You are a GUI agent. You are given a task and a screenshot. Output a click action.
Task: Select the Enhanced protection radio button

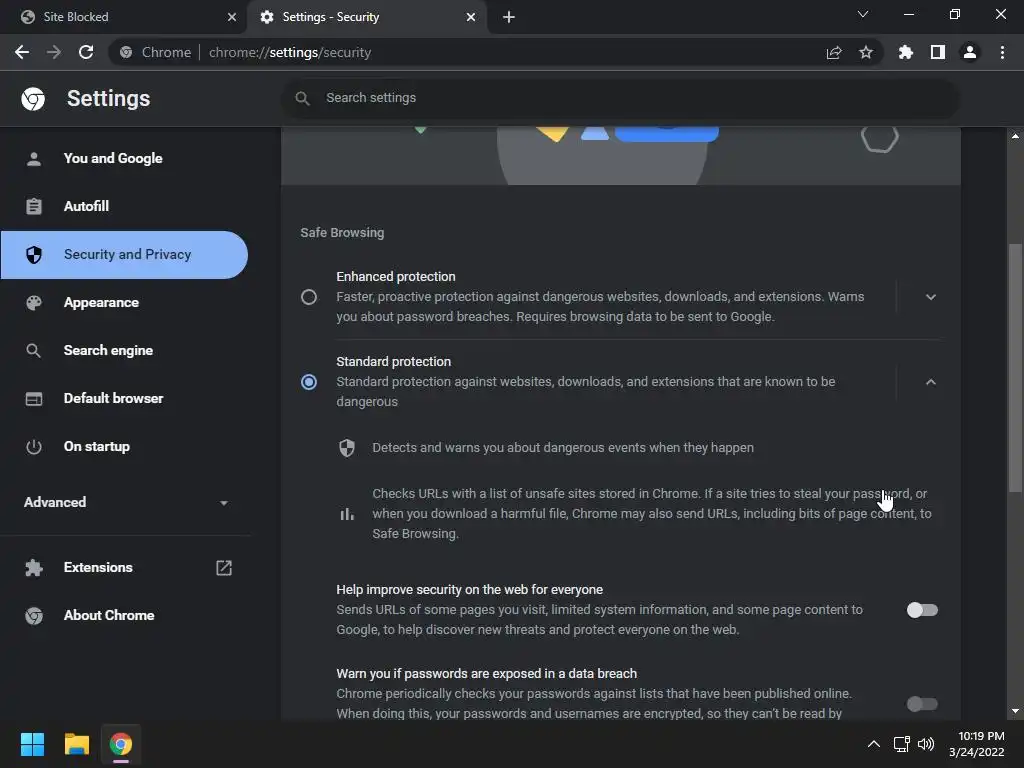(309, 297)
